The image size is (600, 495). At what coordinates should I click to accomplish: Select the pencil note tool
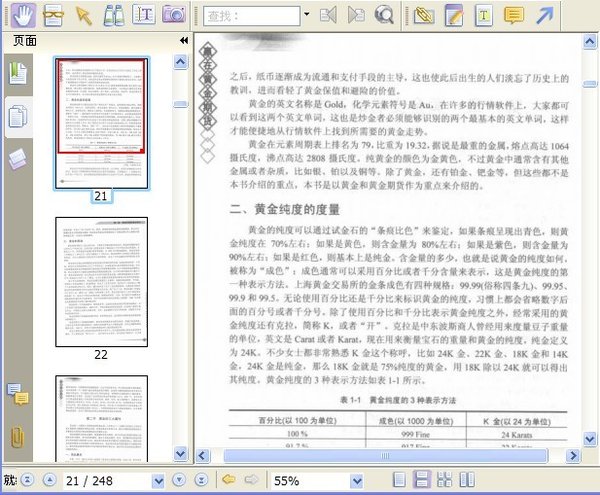point(454,15)
